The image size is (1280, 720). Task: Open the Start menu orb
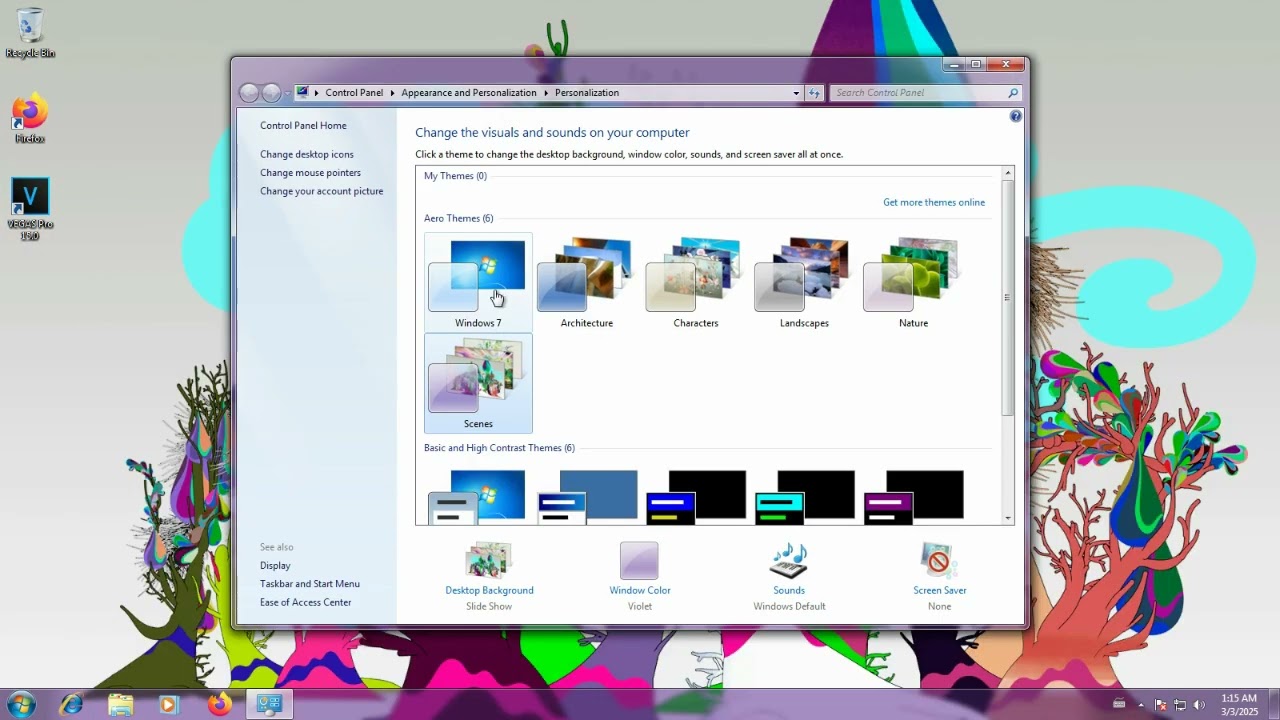click(20, 704)
